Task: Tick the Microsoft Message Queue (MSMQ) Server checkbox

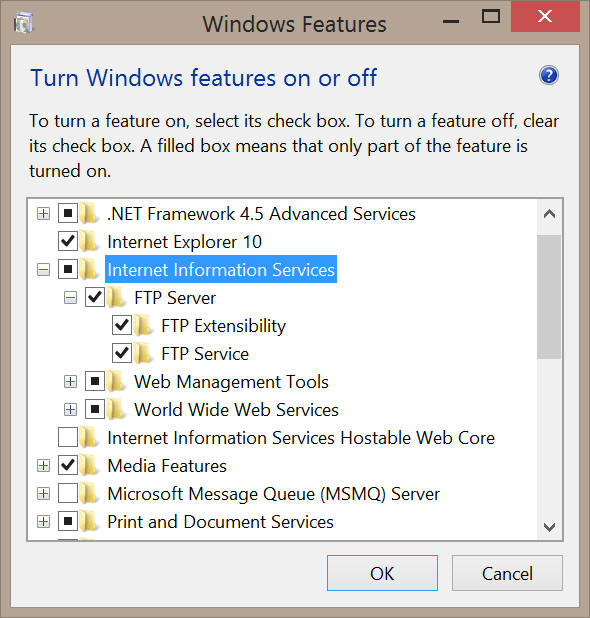Action: (68, 493)
